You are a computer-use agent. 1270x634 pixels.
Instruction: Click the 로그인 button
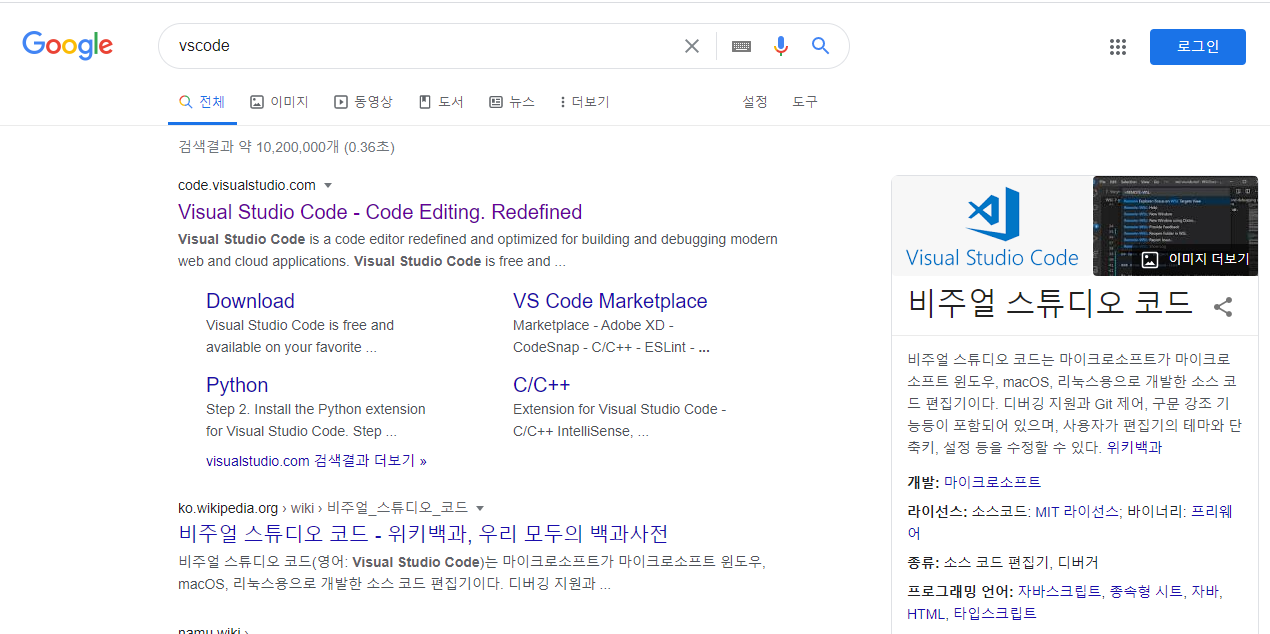pos(1198,47)
